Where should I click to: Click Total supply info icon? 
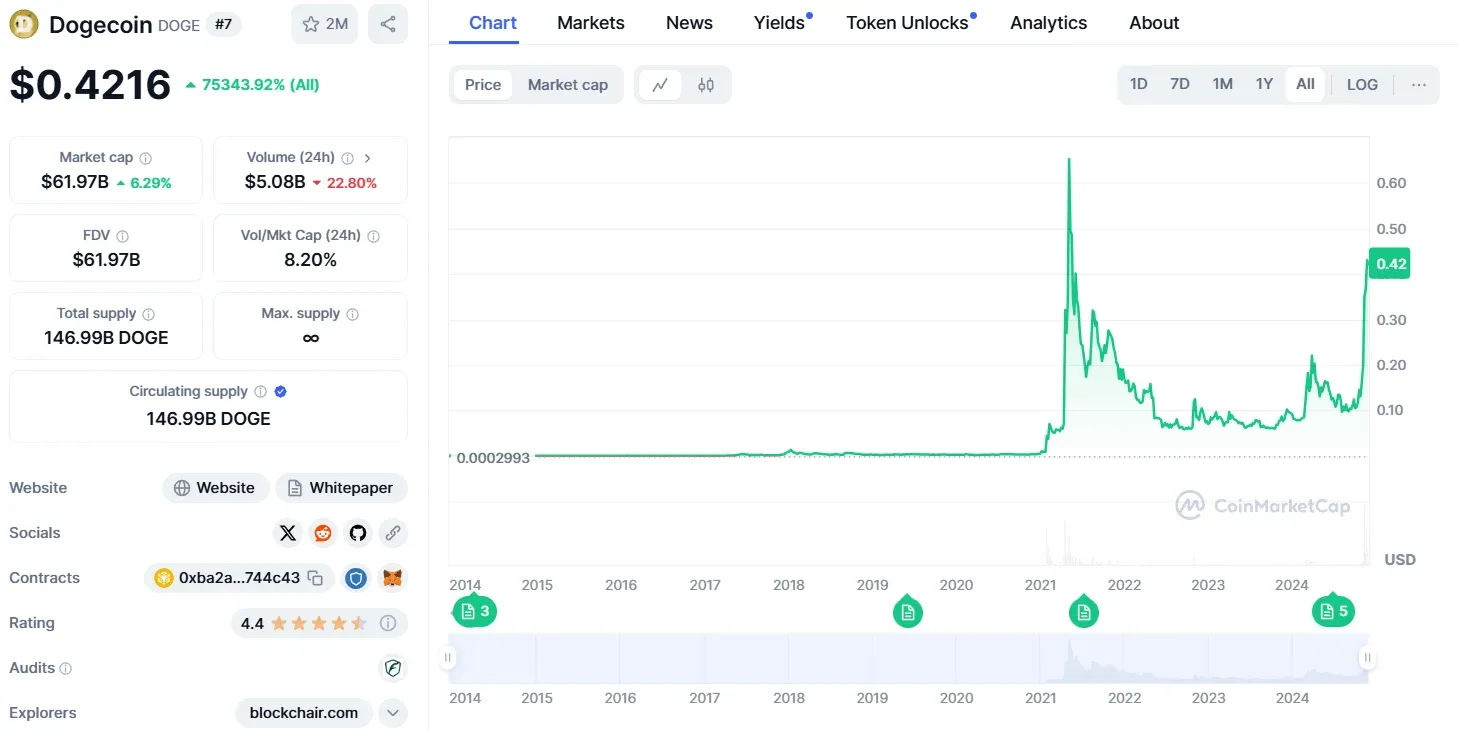(148, 314)
